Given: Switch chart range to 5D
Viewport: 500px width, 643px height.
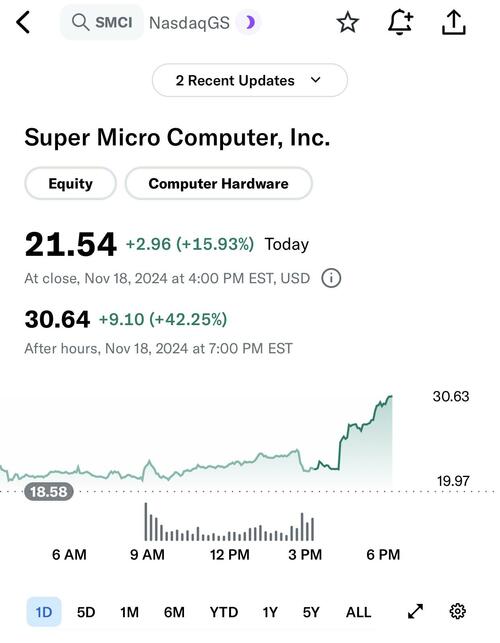Looking at the screenshot, I should point(86,612).
